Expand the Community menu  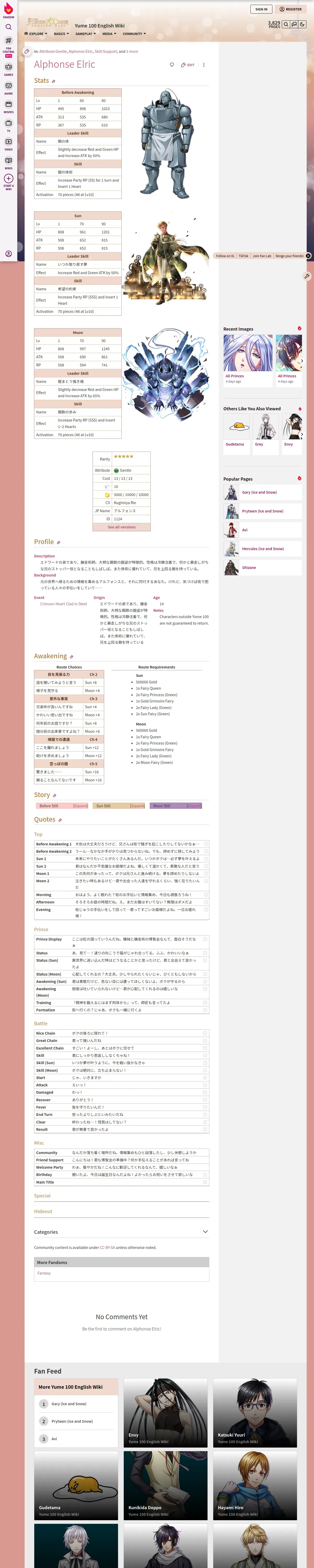tap(134, 34)
